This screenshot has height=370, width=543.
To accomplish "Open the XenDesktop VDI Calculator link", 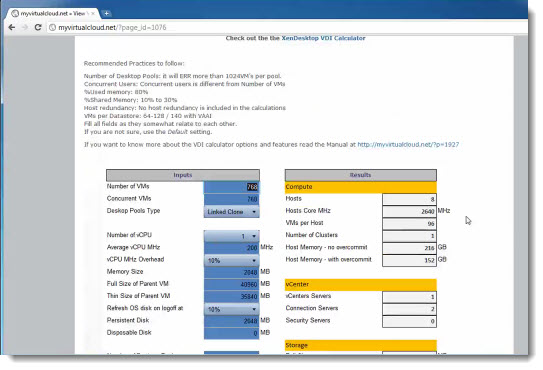I will click(x=323, y=38).
